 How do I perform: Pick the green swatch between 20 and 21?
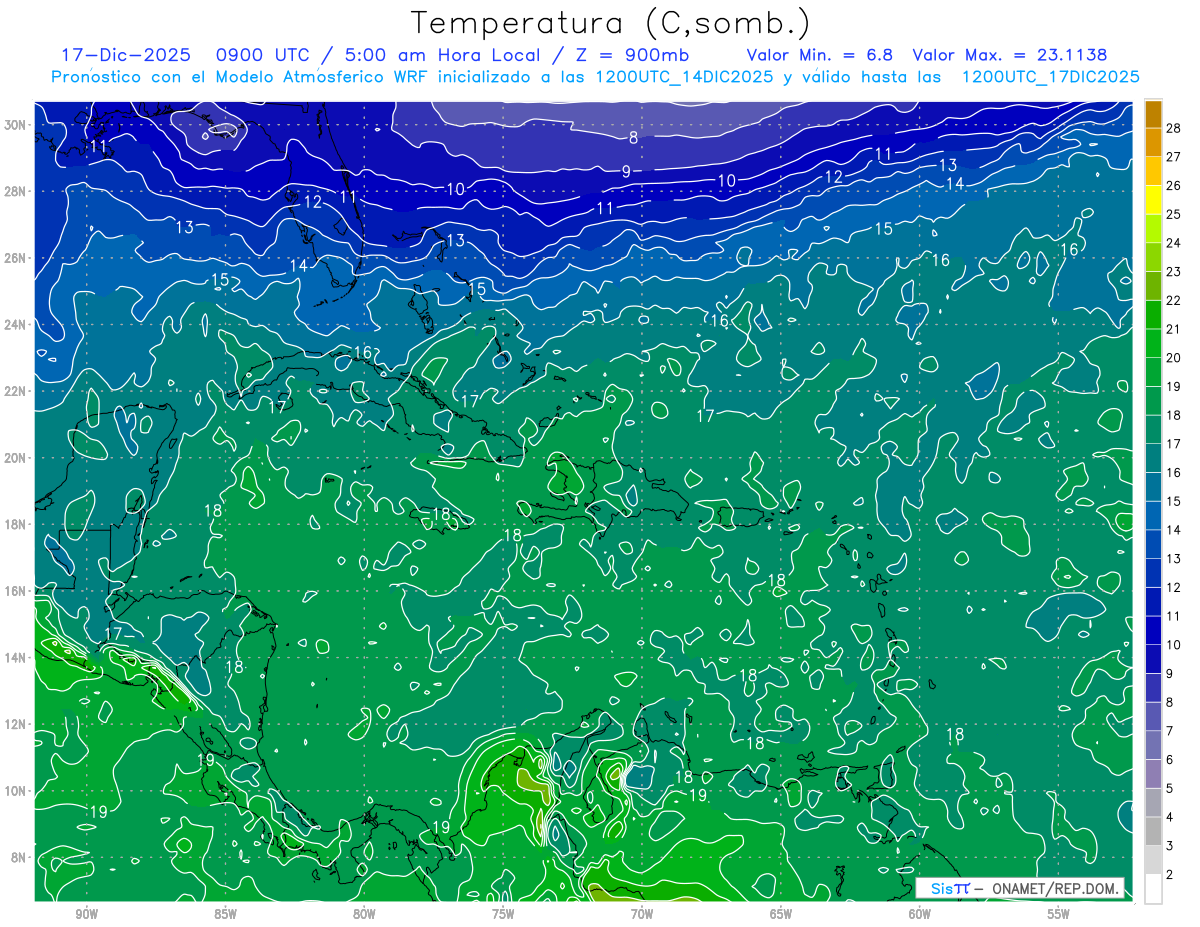click(1154, 343)
